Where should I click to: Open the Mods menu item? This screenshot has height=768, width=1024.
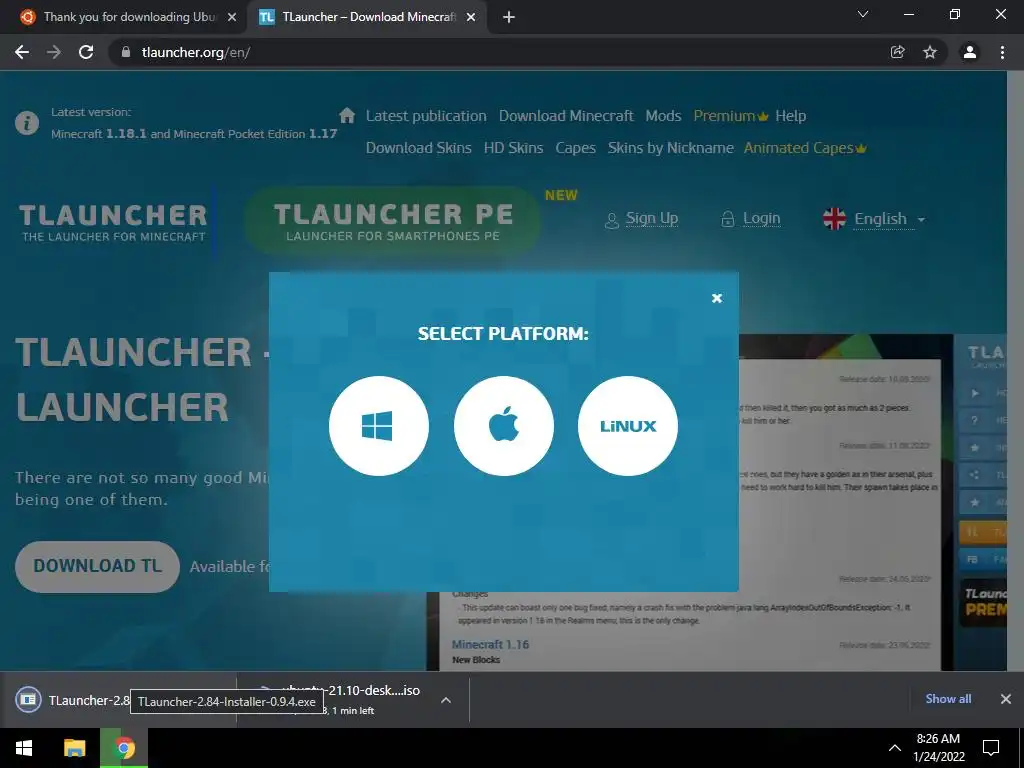click(x=663, y=116)
